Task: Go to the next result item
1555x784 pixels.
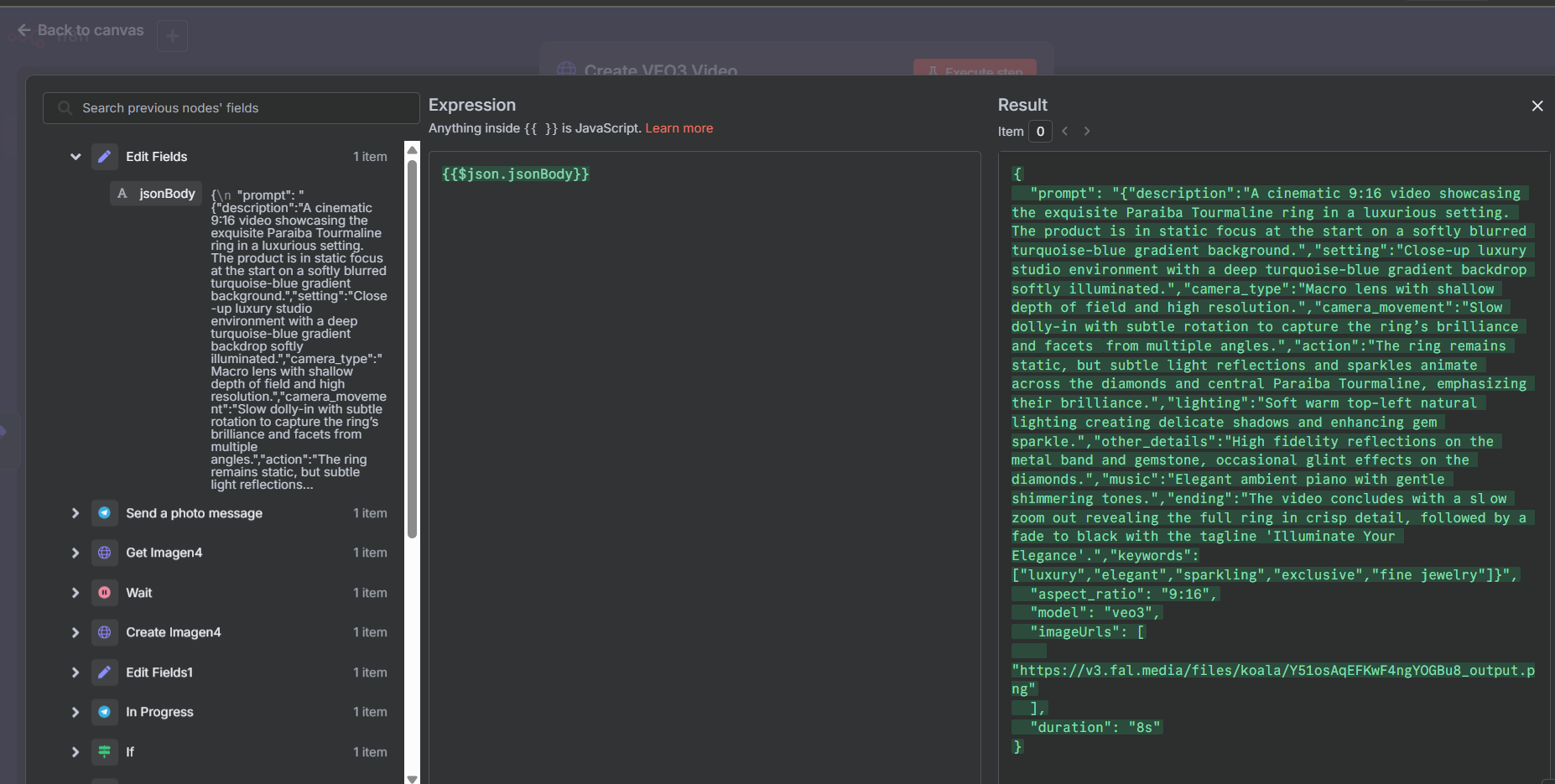Action: (1087, 131)
